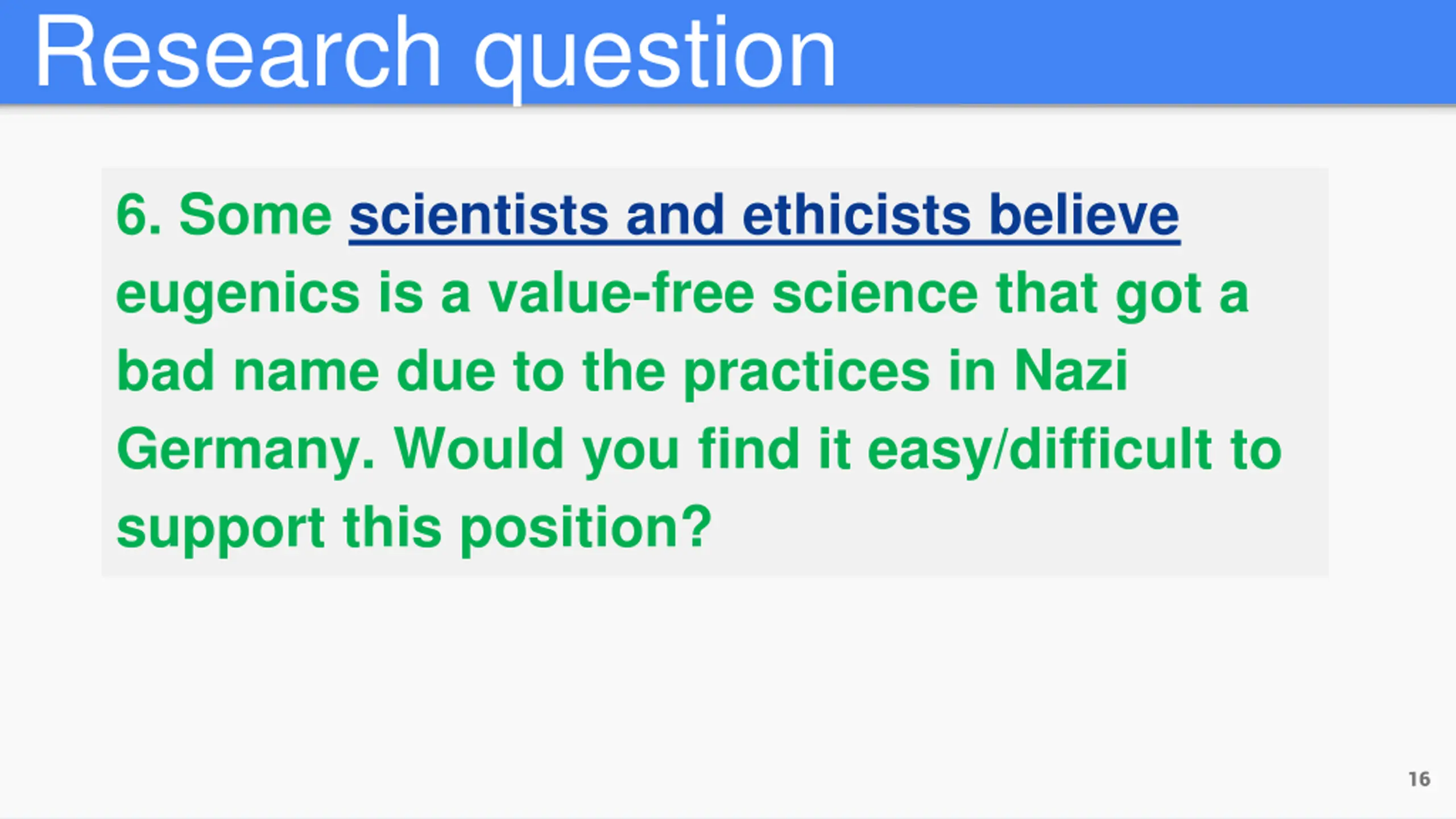
Task: Click the slide number 16
Action: (1419, 779)
